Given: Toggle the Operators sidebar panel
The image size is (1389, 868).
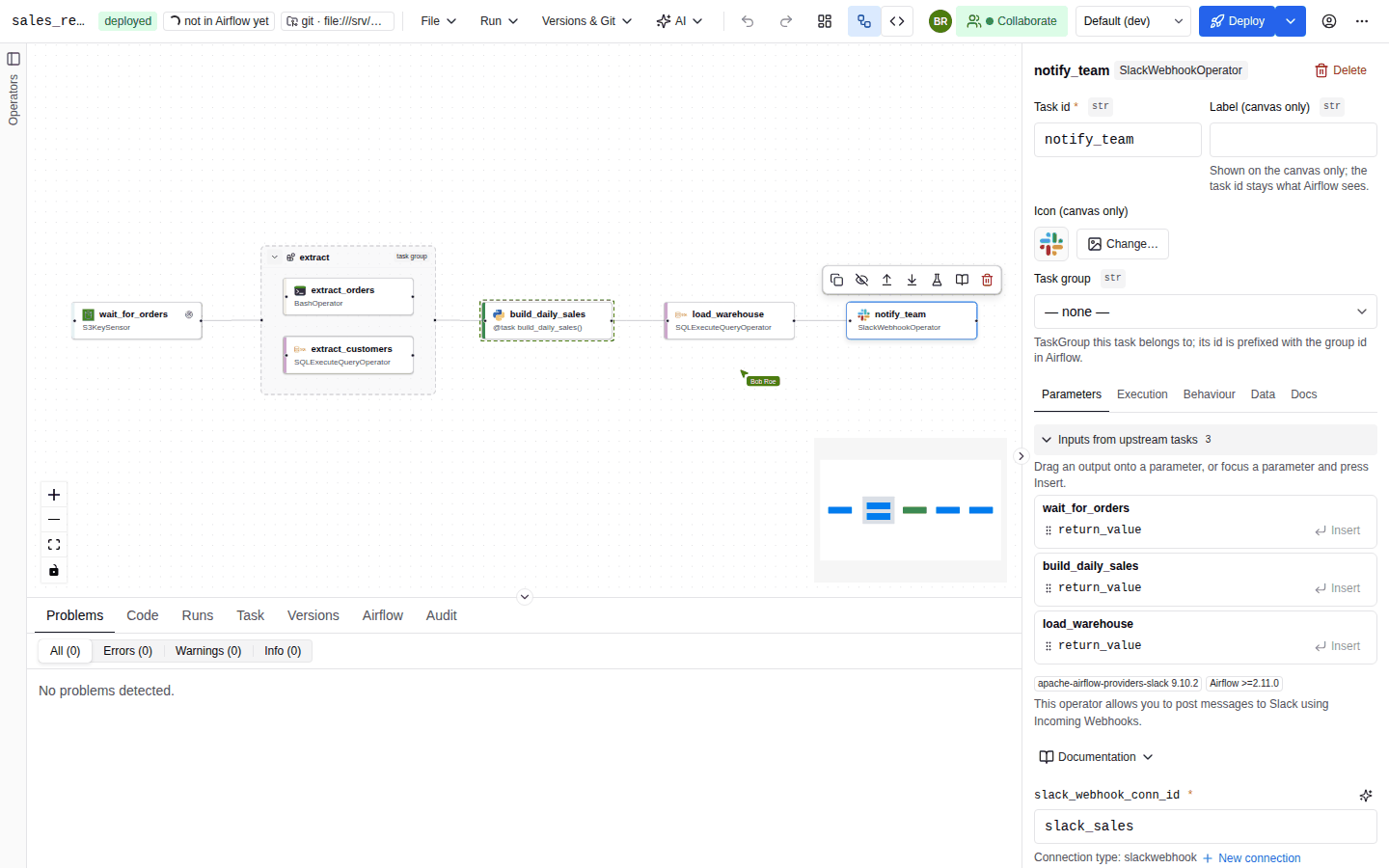Looking at the screenshot, I should [x=14, y=59].
